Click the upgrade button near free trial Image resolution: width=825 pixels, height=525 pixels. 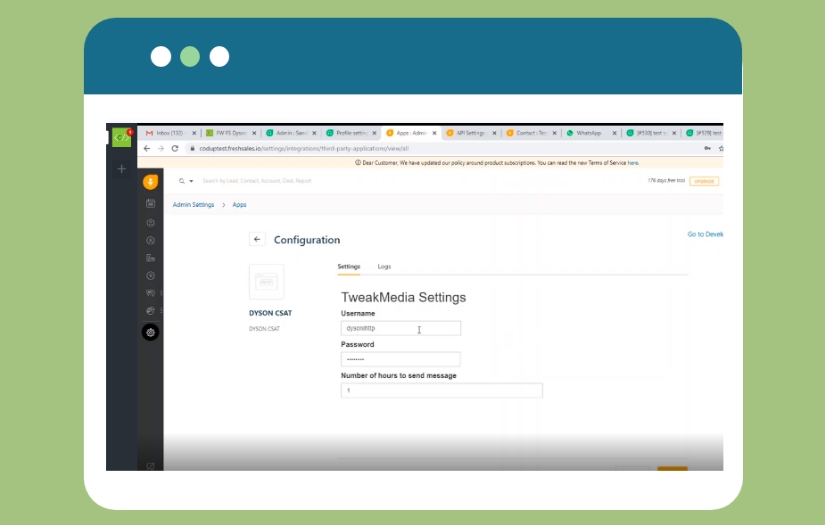point(704,181)
